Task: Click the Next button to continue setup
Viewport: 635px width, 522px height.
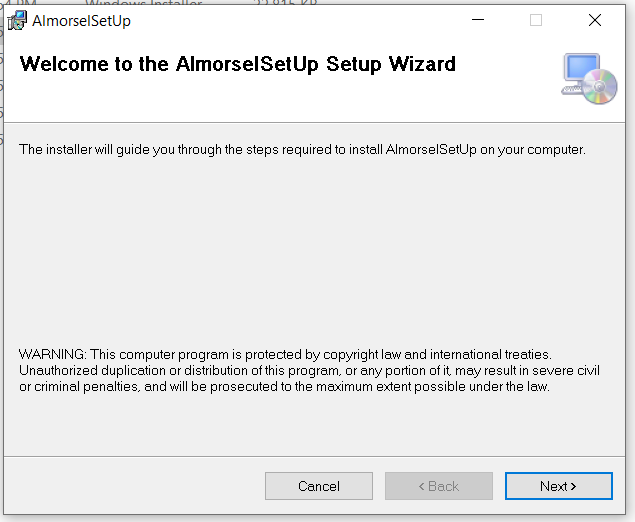Action: (x=558, y=486)
